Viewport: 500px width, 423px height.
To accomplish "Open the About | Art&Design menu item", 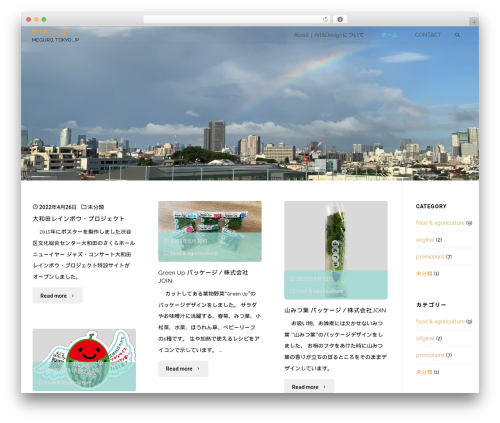I will point(328,35).
